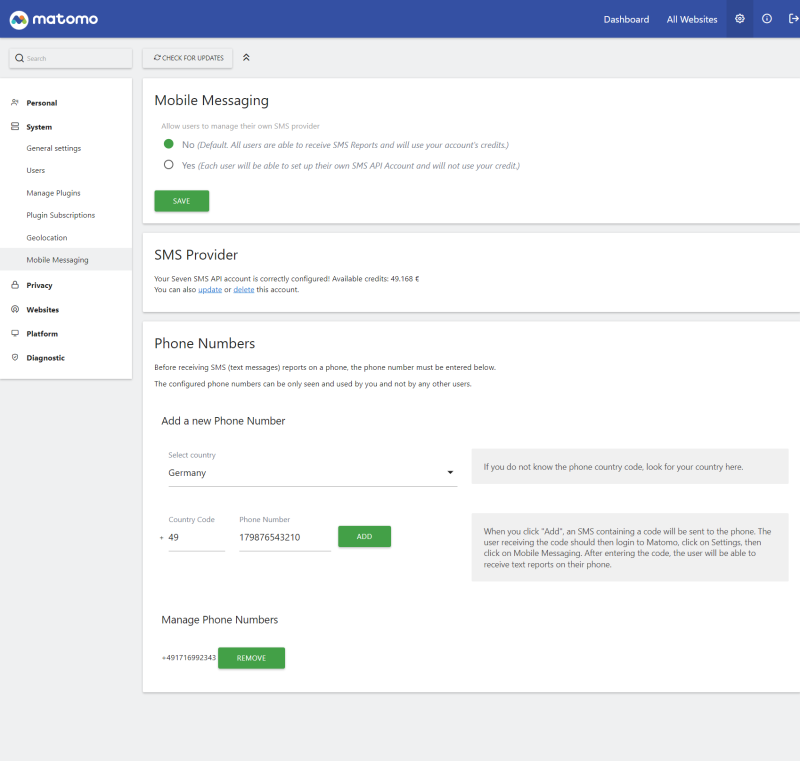Click the Privacy lock icon

(x=17, y=284)
